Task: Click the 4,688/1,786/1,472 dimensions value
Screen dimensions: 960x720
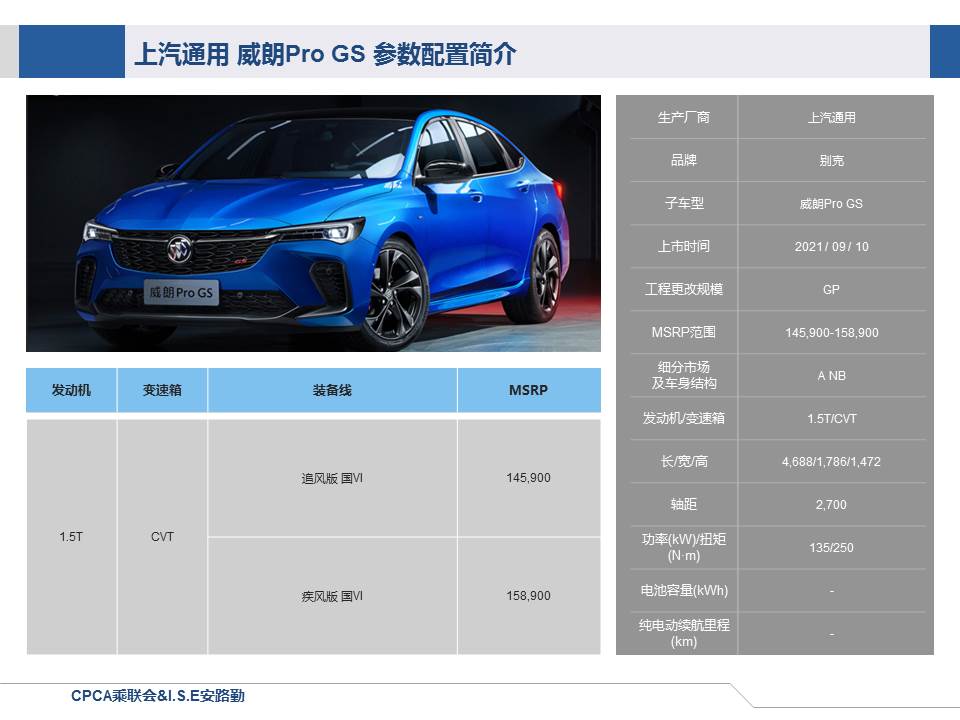Action: click(831, 462)
